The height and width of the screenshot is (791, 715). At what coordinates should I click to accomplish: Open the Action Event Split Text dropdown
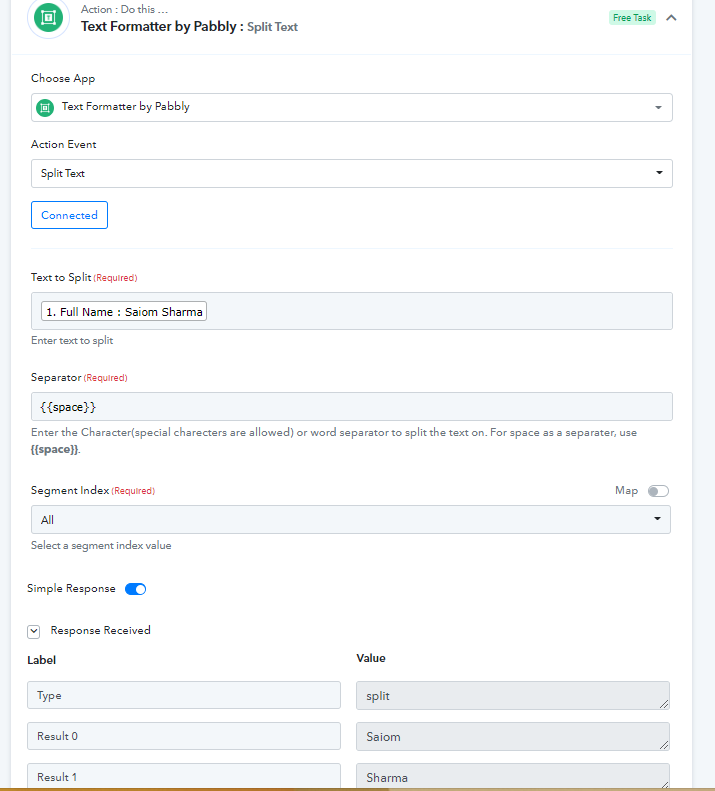[x=352, y=174]
